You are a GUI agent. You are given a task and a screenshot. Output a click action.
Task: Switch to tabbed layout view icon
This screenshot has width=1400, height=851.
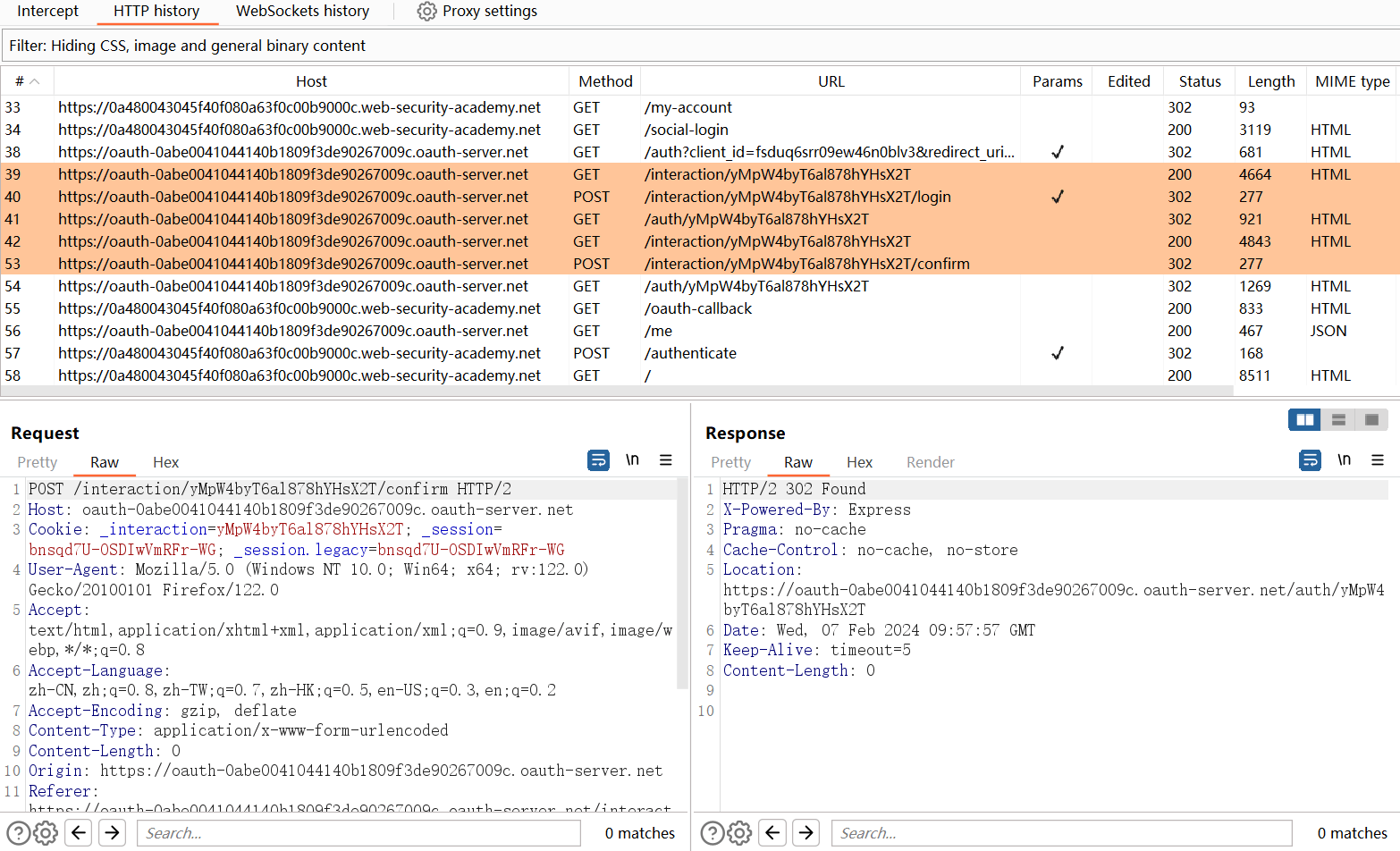tap(1371, 420)
